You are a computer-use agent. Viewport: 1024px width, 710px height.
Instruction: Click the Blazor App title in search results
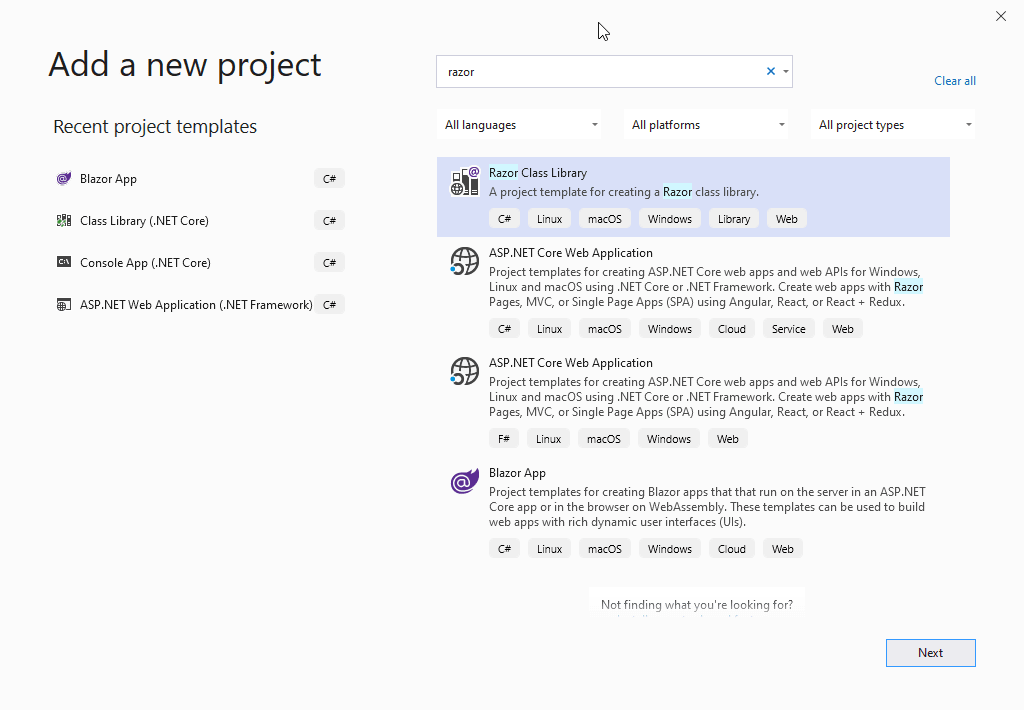[517, 473]
